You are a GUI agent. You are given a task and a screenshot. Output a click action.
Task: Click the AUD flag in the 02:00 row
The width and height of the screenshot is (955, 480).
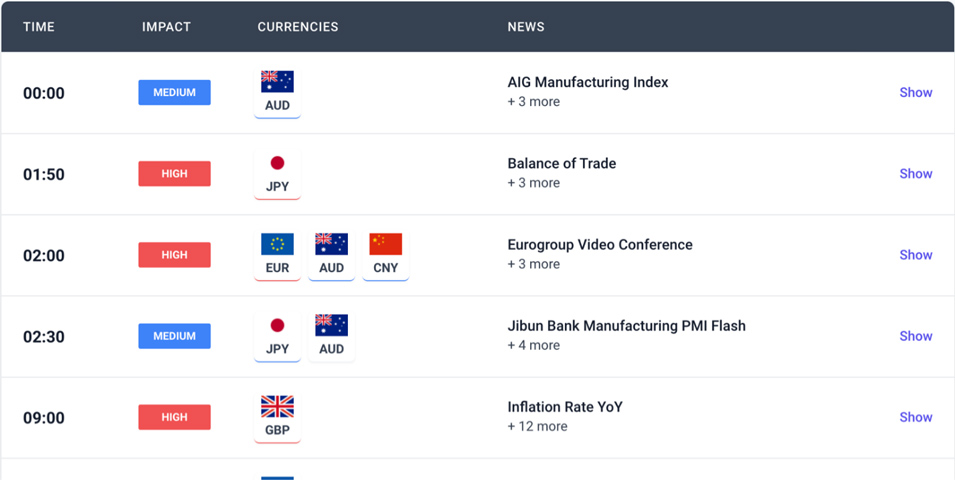tap(331, 244)
